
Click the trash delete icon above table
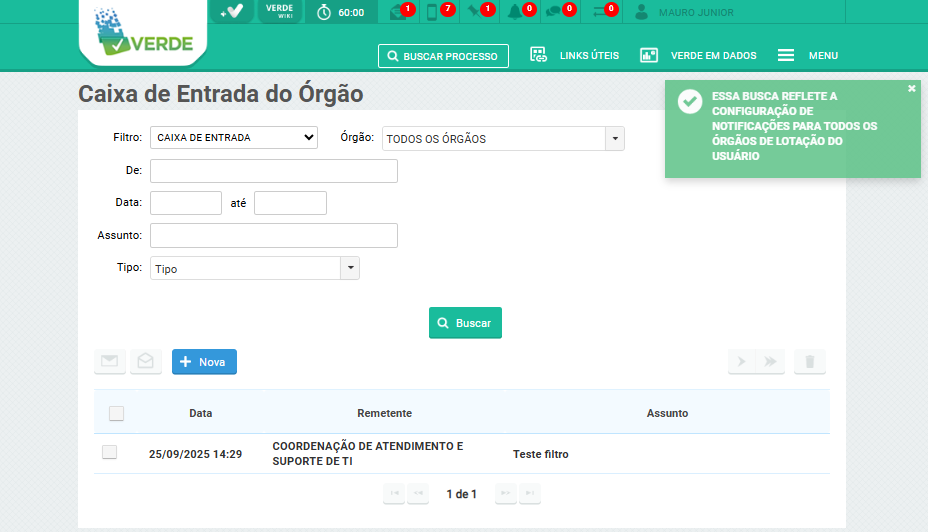pyautogui.click(x=810, y=362)
